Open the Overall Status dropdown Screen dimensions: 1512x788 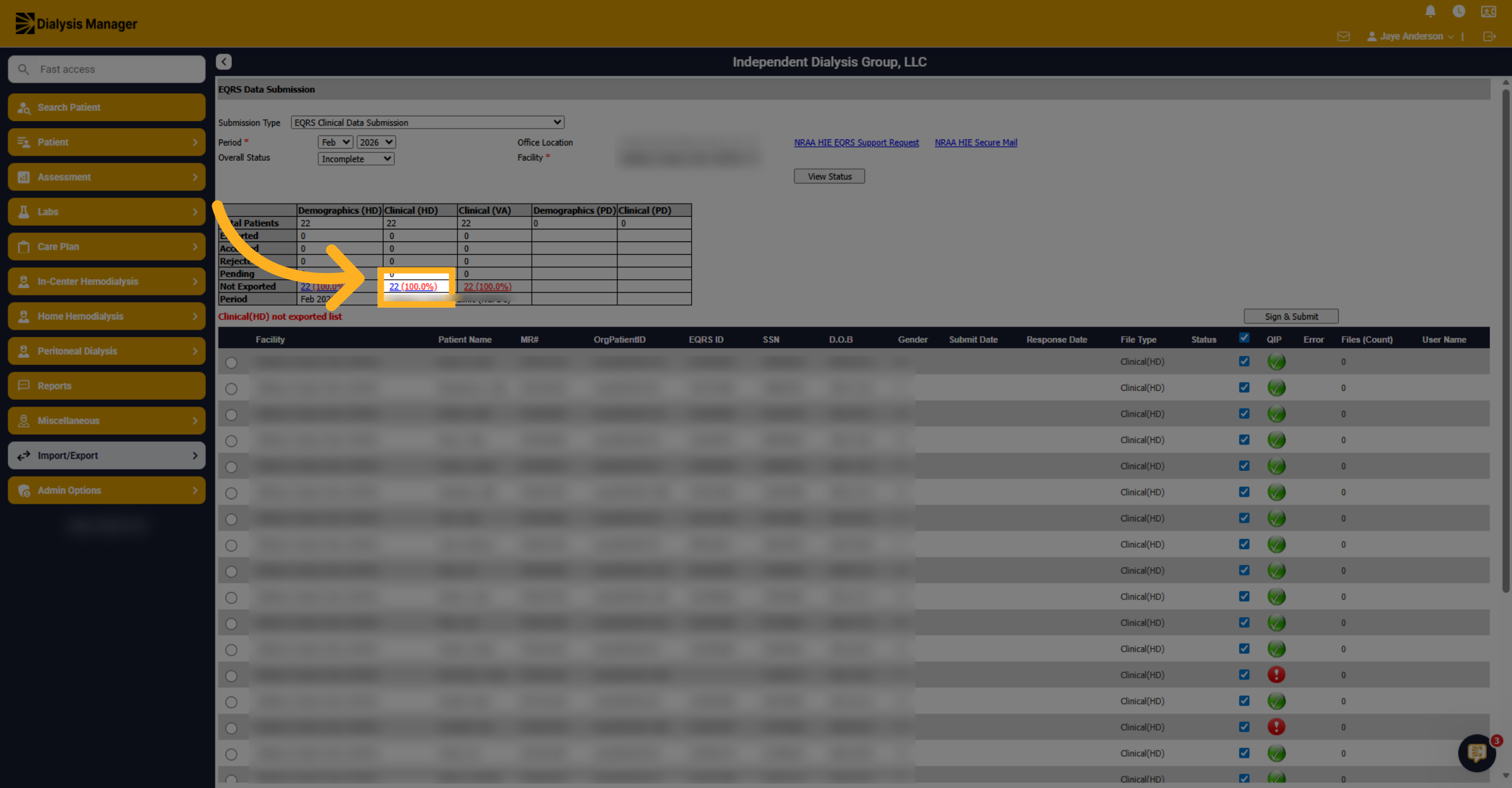356,159
